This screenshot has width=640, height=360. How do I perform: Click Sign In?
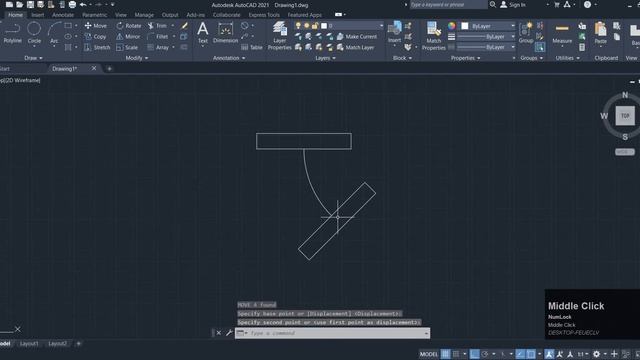coord(513,4)
